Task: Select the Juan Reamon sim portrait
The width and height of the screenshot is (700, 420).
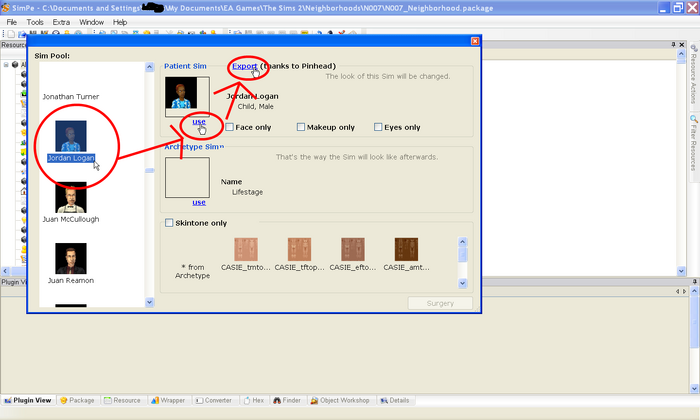Action: pos(71,258)
